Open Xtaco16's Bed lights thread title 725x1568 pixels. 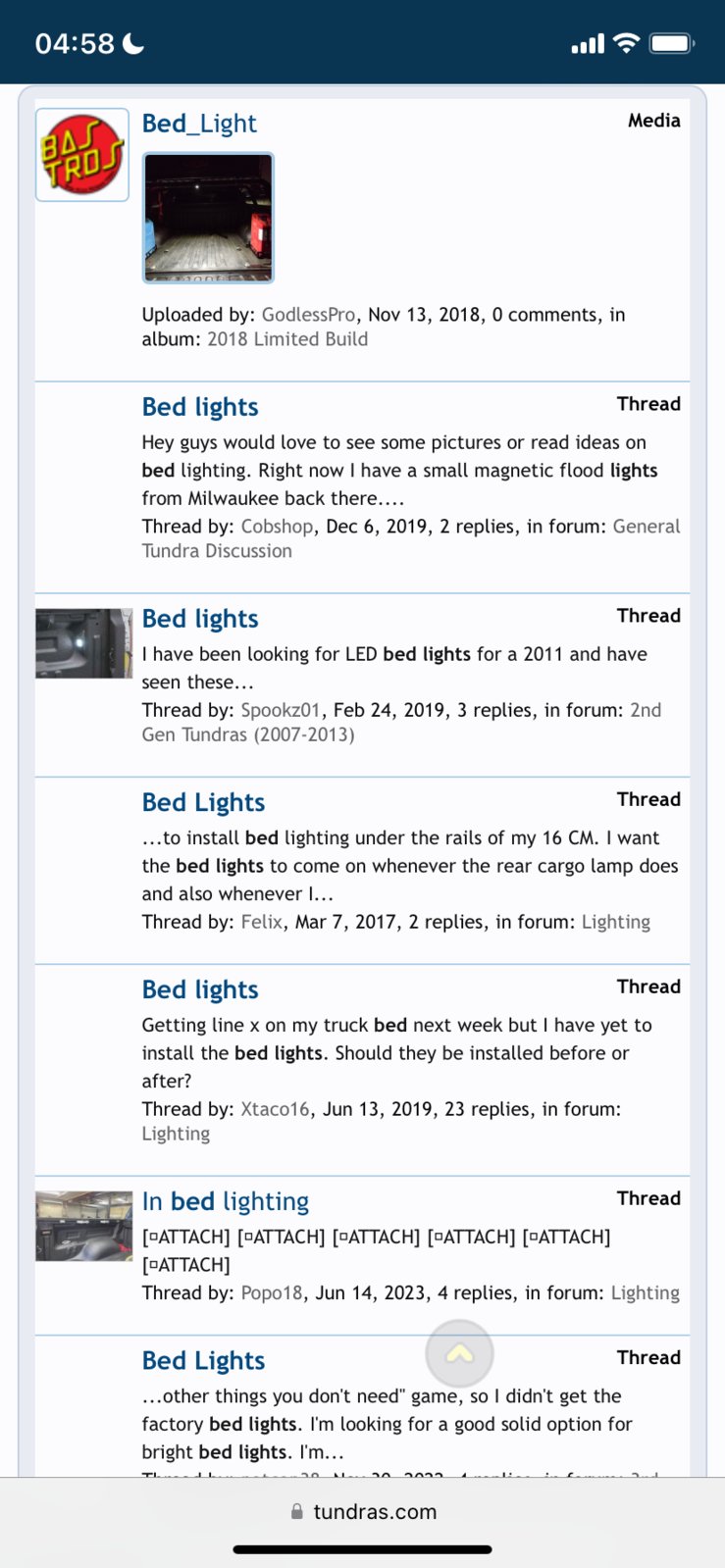click(x=200, y=989)
